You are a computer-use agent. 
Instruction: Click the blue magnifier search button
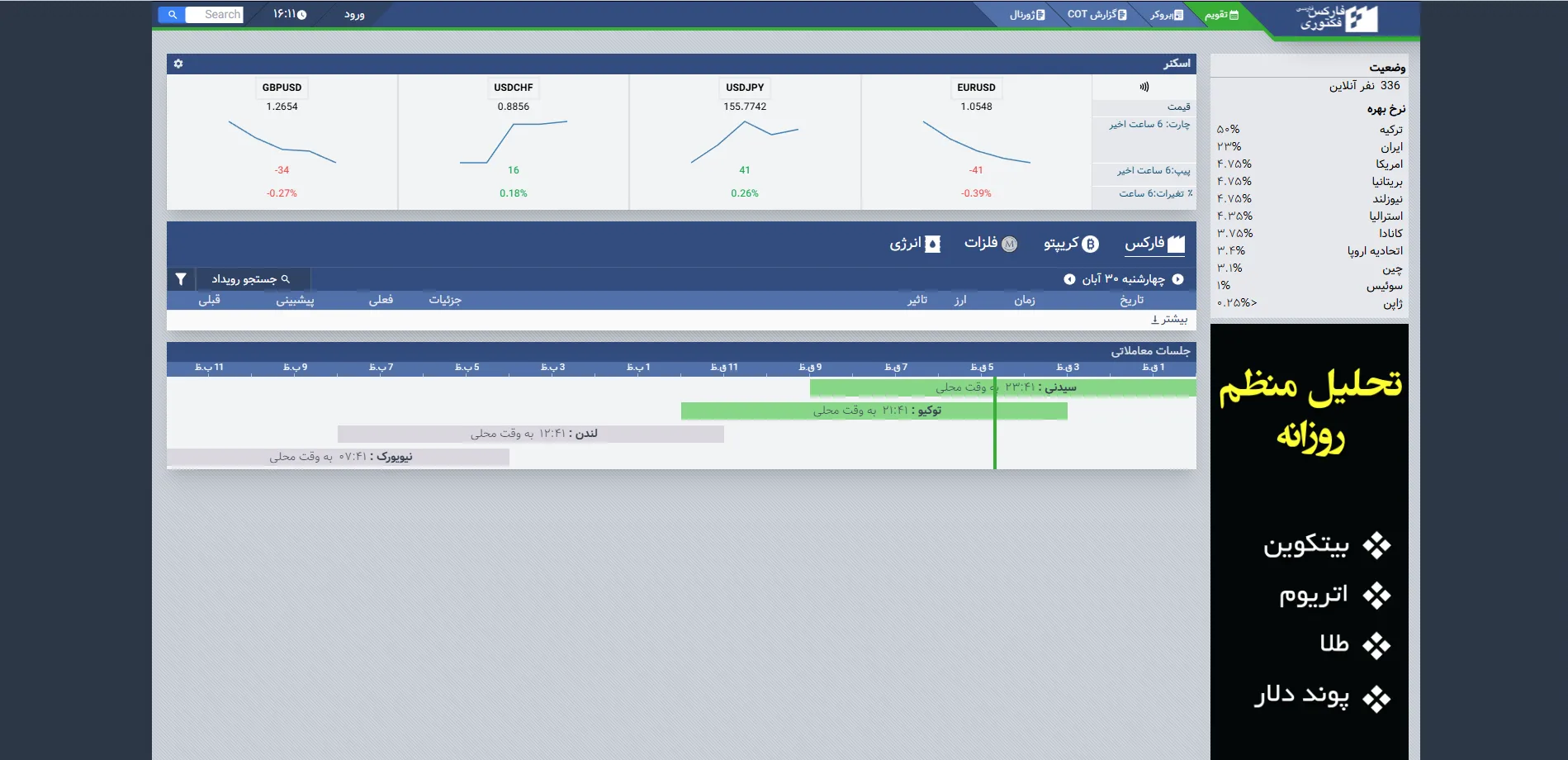pos(172,15)
